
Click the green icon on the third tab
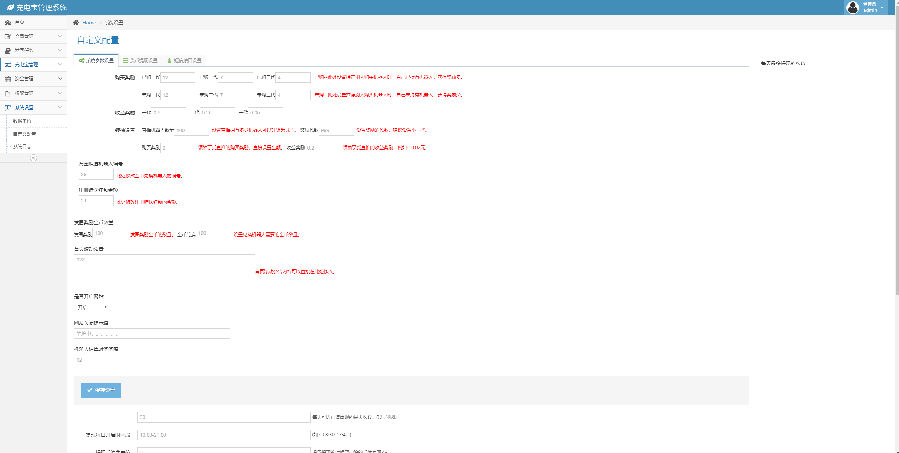[169, 60]
